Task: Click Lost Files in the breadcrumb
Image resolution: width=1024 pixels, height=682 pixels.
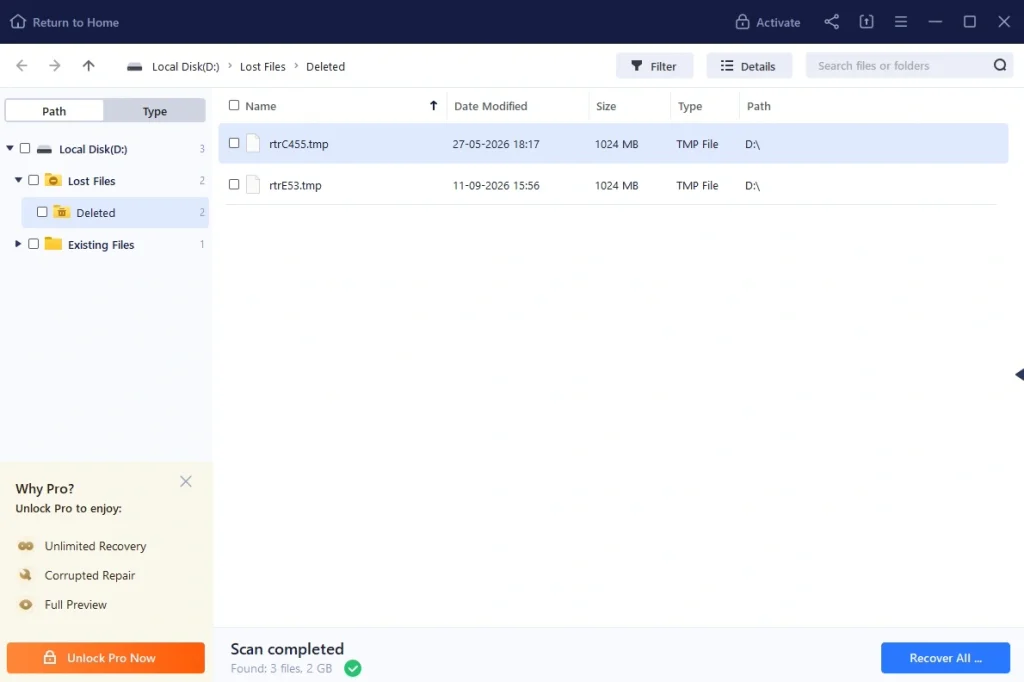Action: coord(263,67)
